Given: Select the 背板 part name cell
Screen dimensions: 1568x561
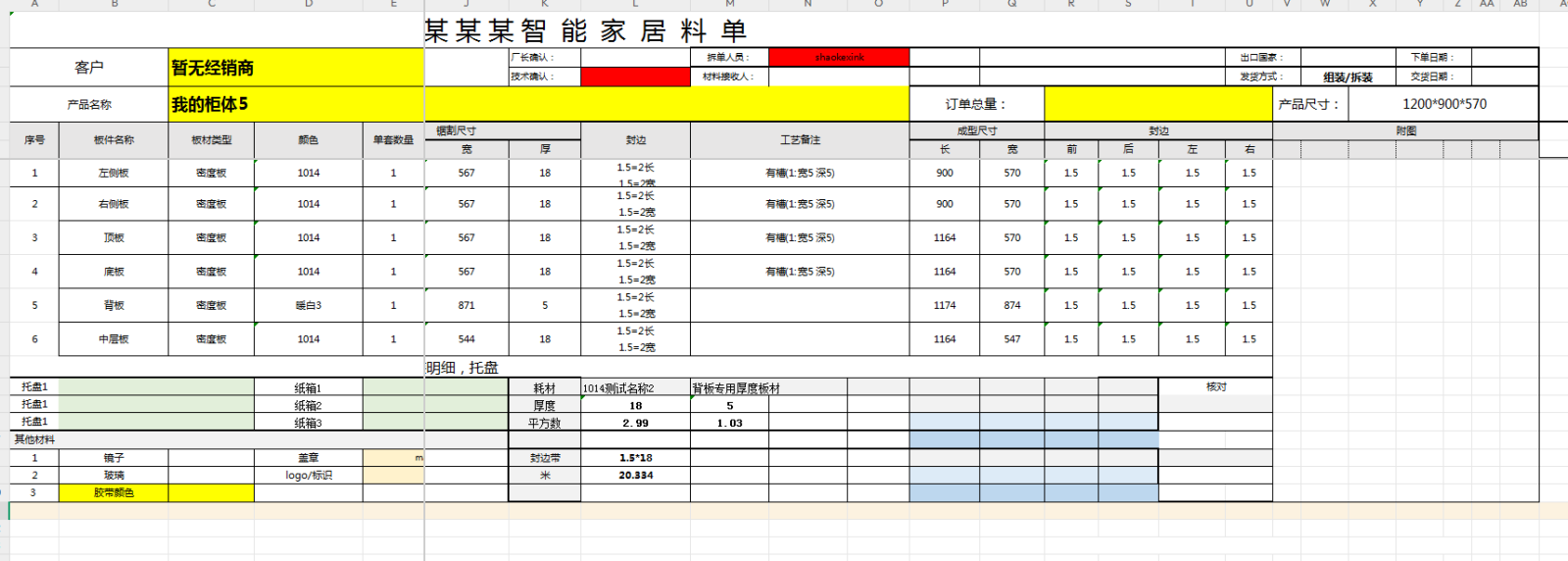Looking at the screenshot, I should (x=114, y=305).
